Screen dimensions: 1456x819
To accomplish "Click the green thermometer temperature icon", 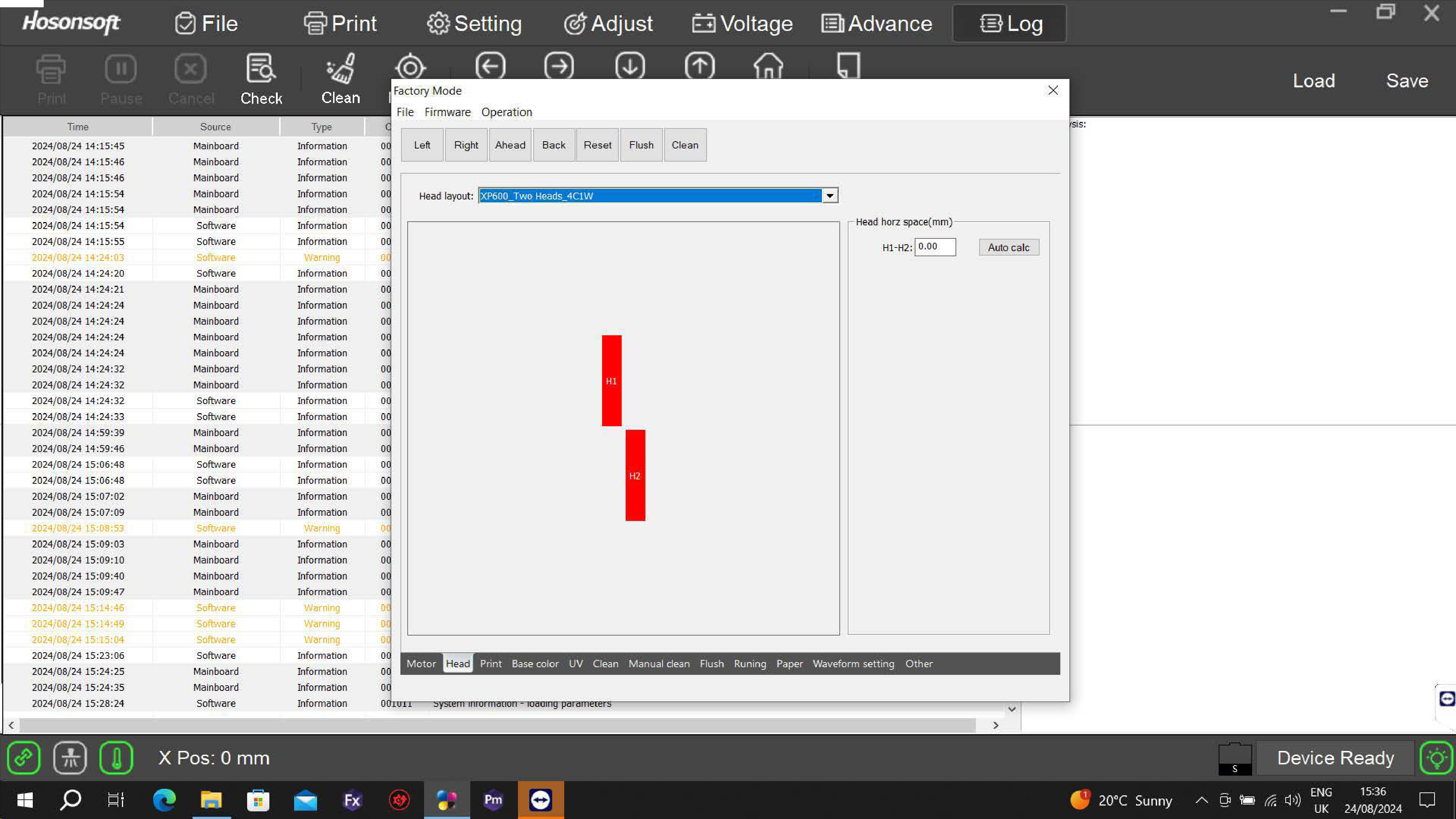I will (116, 757).
